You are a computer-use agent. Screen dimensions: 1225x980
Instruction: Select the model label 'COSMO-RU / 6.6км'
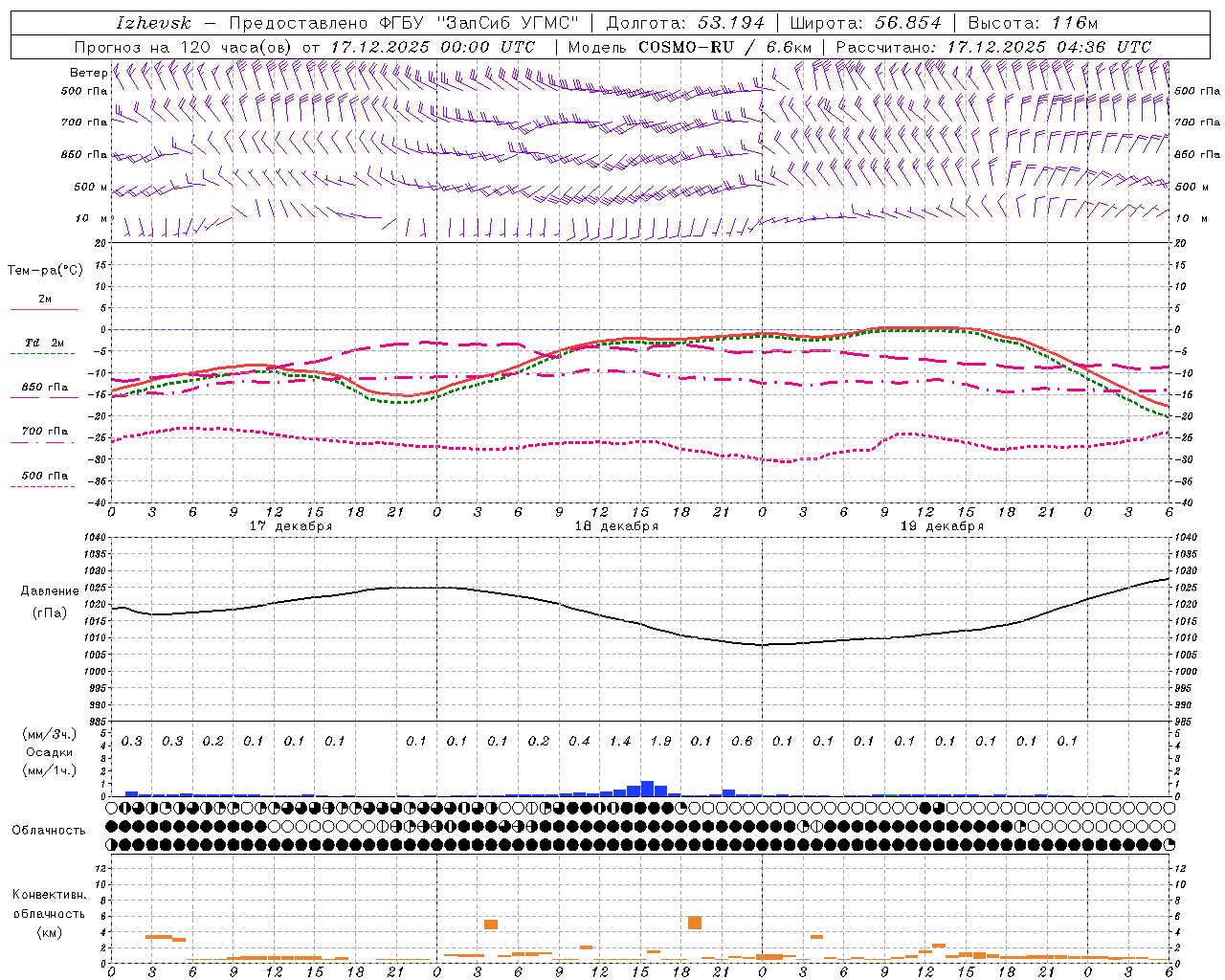coord(725,47)
